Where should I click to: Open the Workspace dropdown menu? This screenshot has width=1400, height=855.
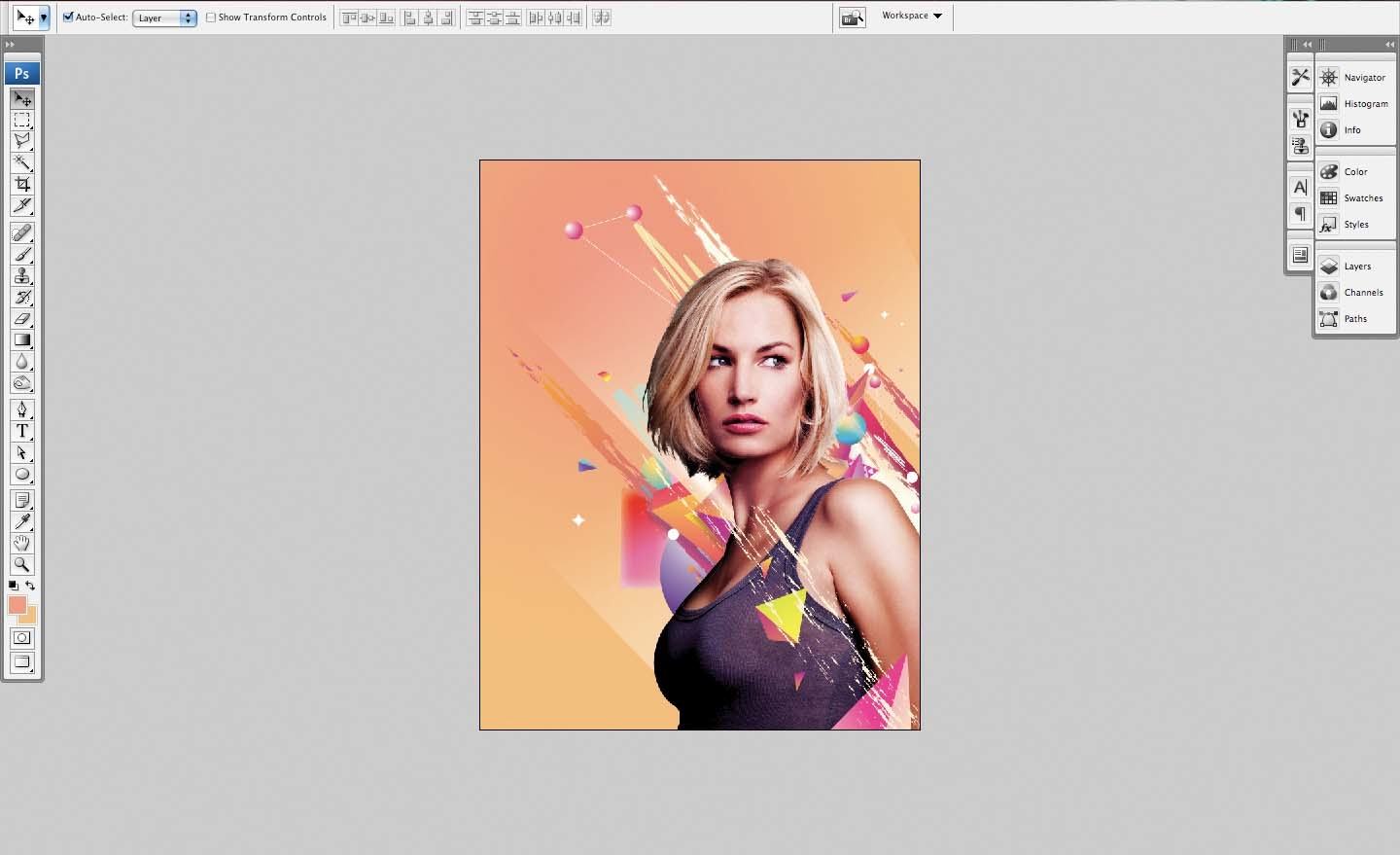tap(911, 16)
